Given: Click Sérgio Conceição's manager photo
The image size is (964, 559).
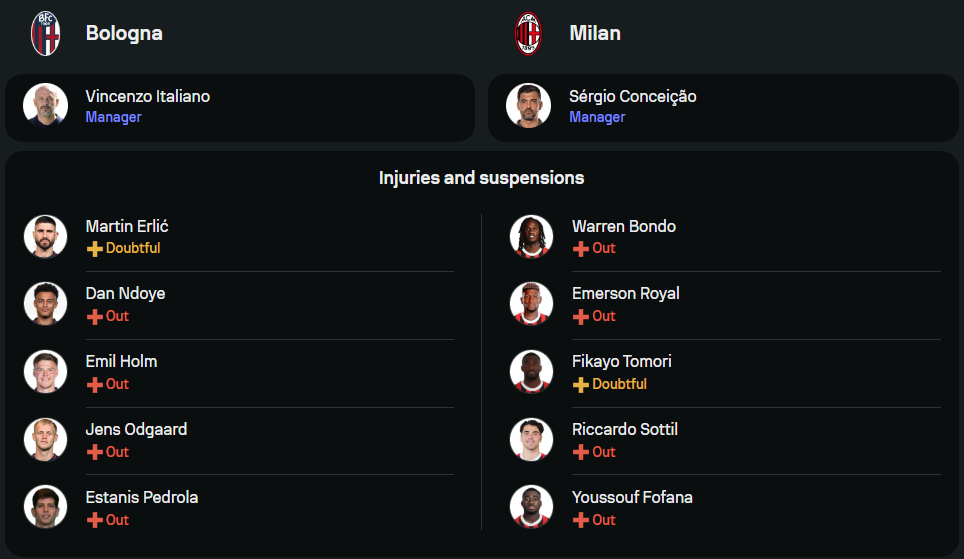Looking at the screenshot, I should click(x=529, y=105).
